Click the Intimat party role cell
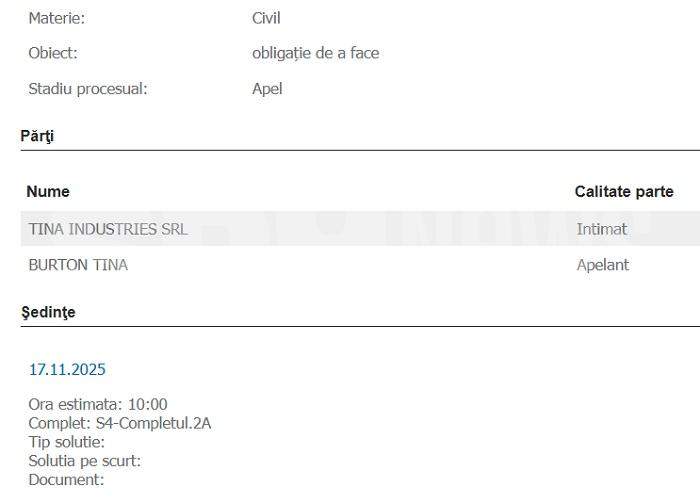The height and width of the screenshot is (503, 700). tap(602, 229)
